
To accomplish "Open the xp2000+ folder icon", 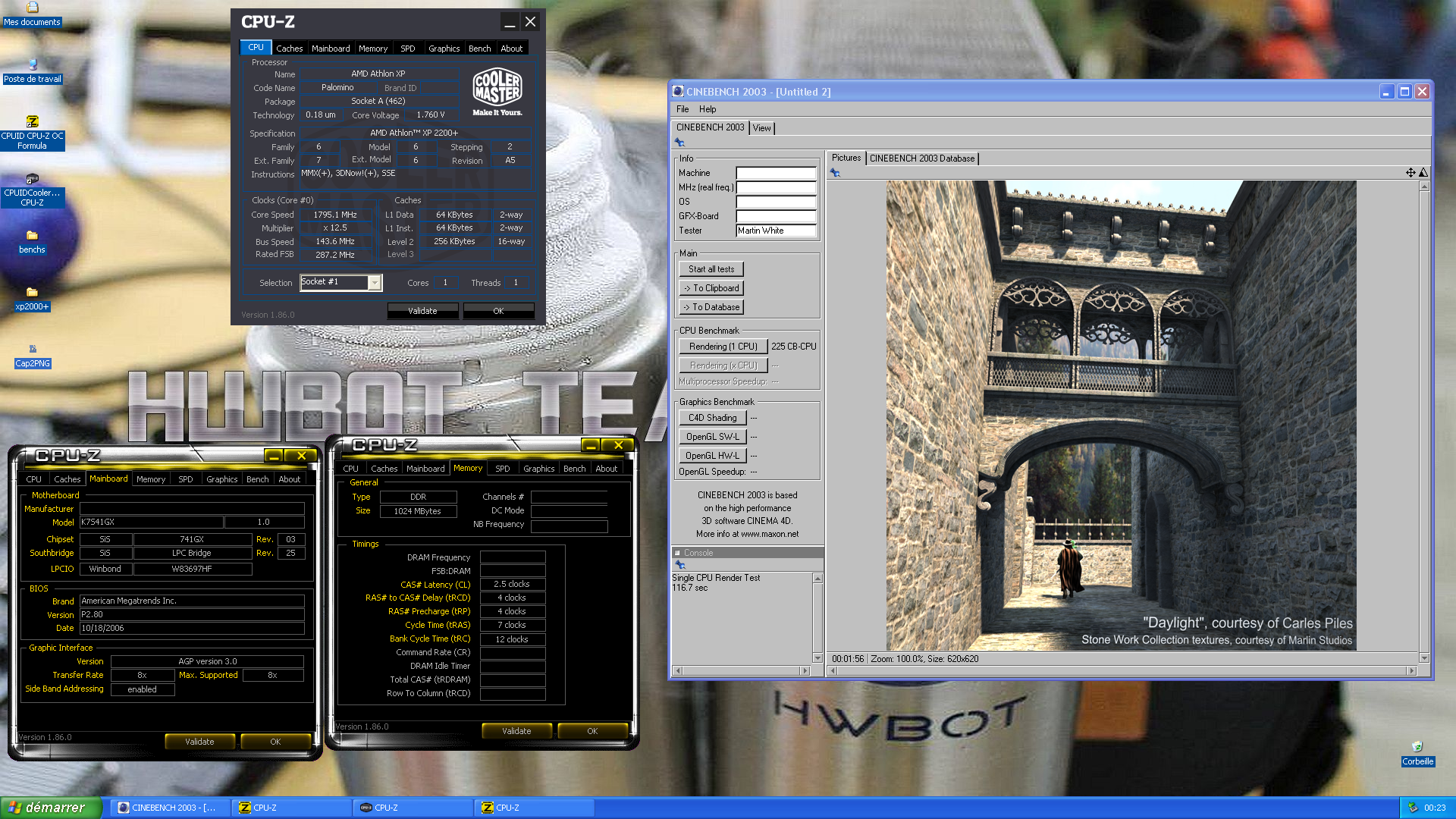I will [32, 299].
